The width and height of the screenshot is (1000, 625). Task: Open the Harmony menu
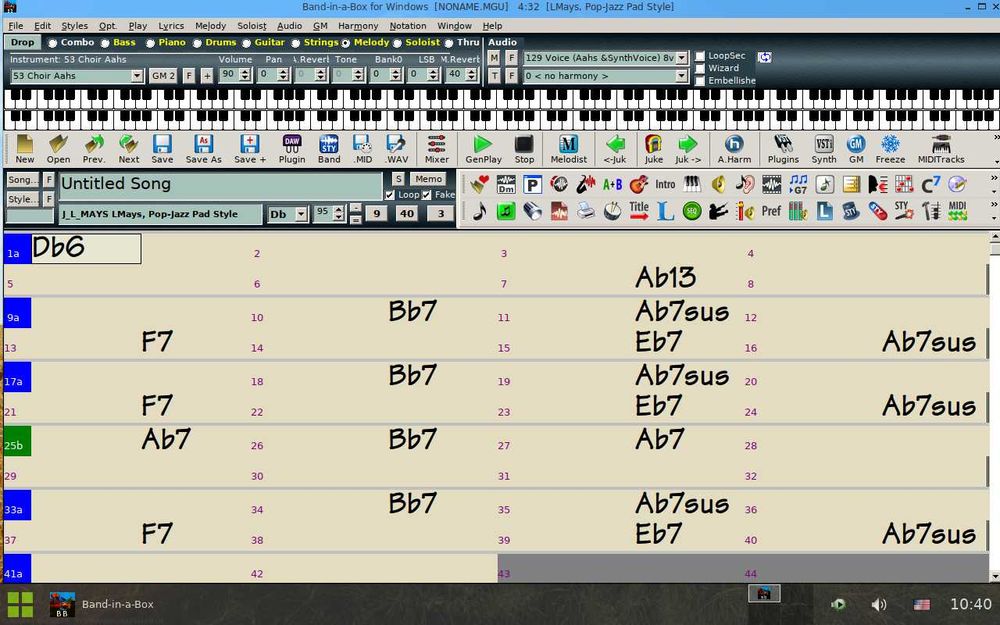[x=358, y=26]
